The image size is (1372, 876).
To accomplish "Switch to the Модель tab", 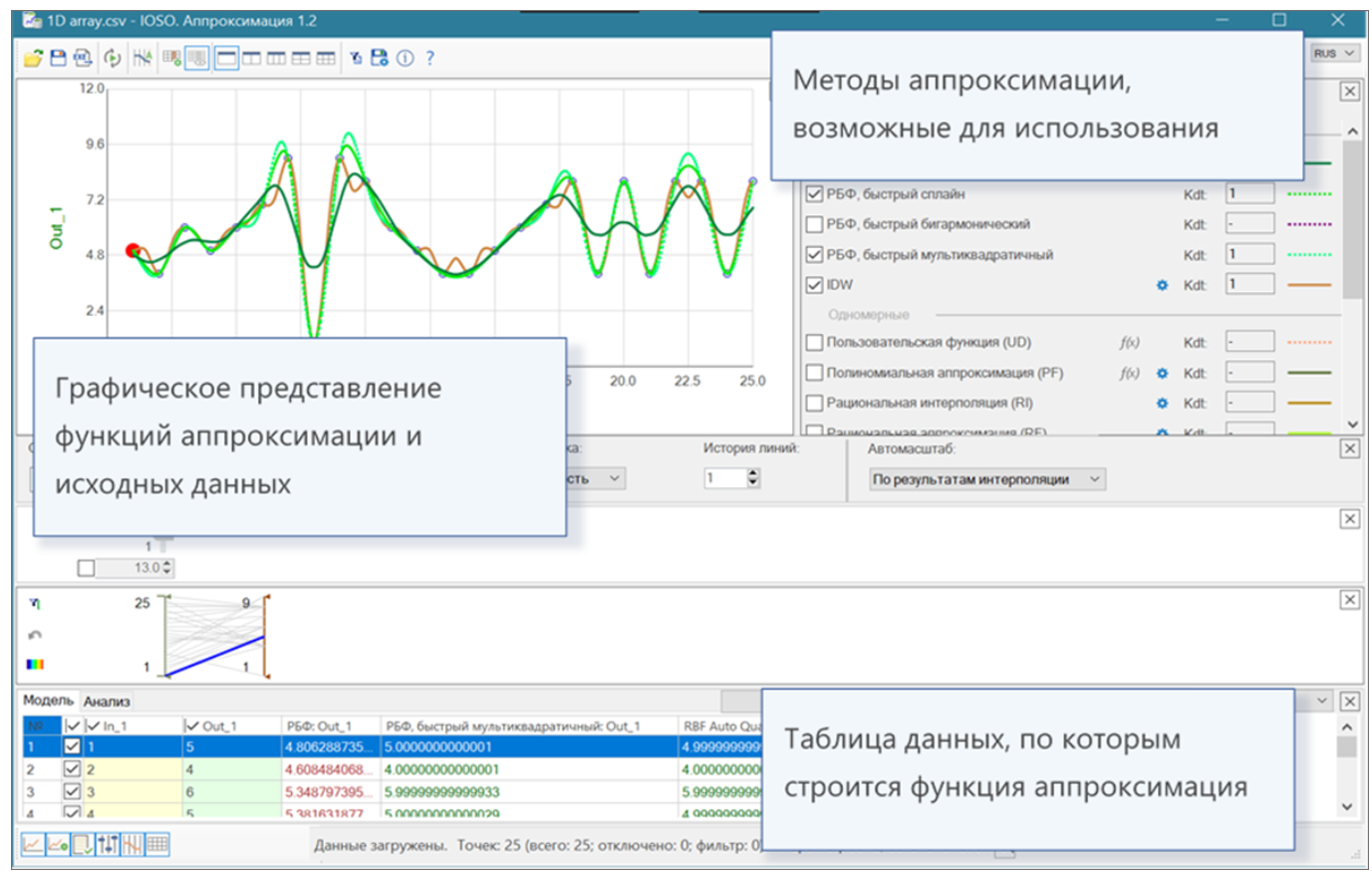I will coord(48,701).
